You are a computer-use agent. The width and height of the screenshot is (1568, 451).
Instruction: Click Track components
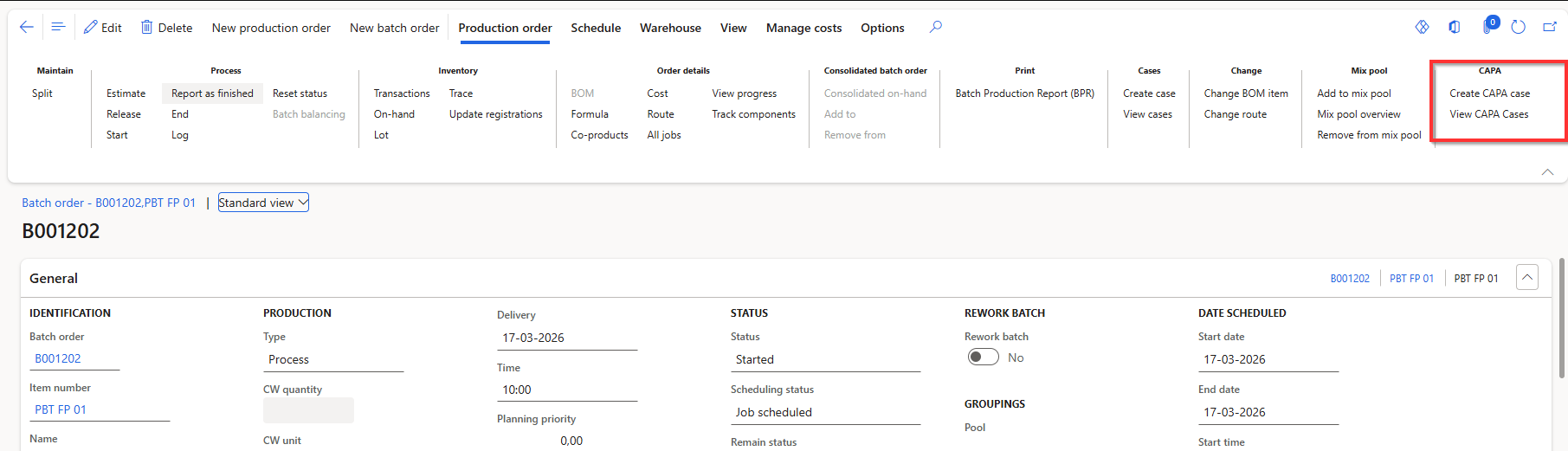[x=753, y=114]
